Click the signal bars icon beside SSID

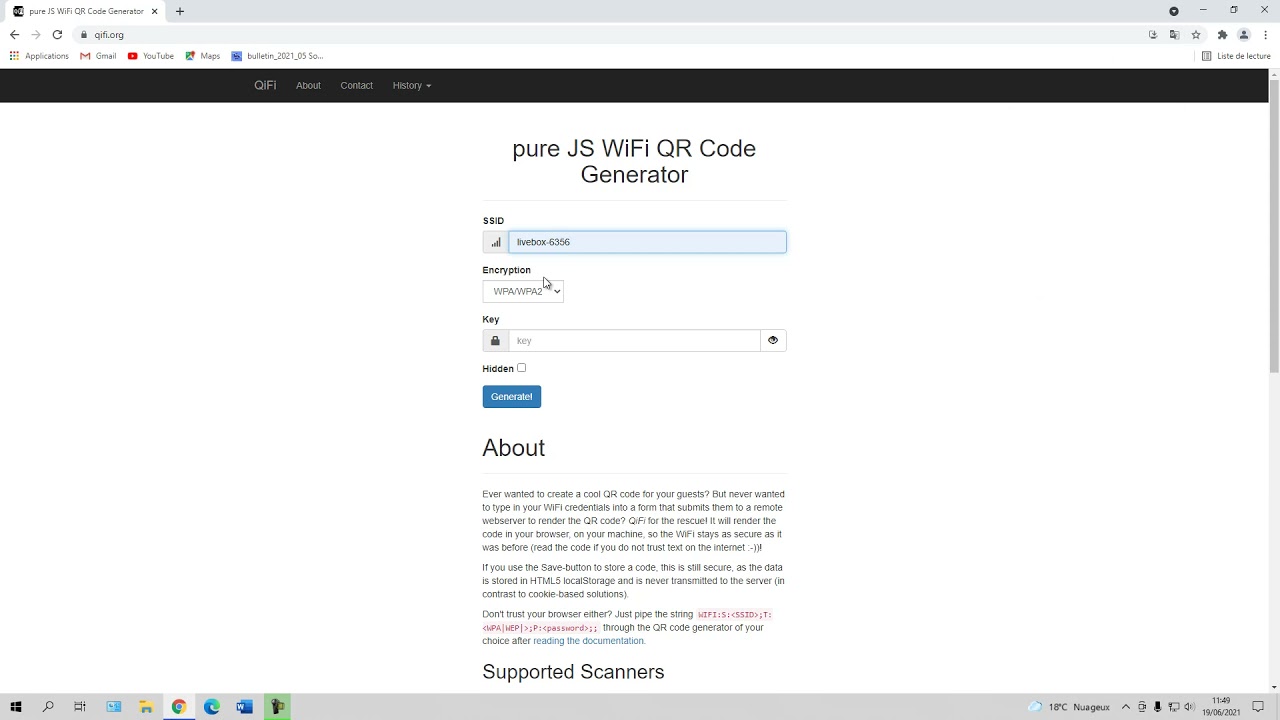tap(495, 242)
